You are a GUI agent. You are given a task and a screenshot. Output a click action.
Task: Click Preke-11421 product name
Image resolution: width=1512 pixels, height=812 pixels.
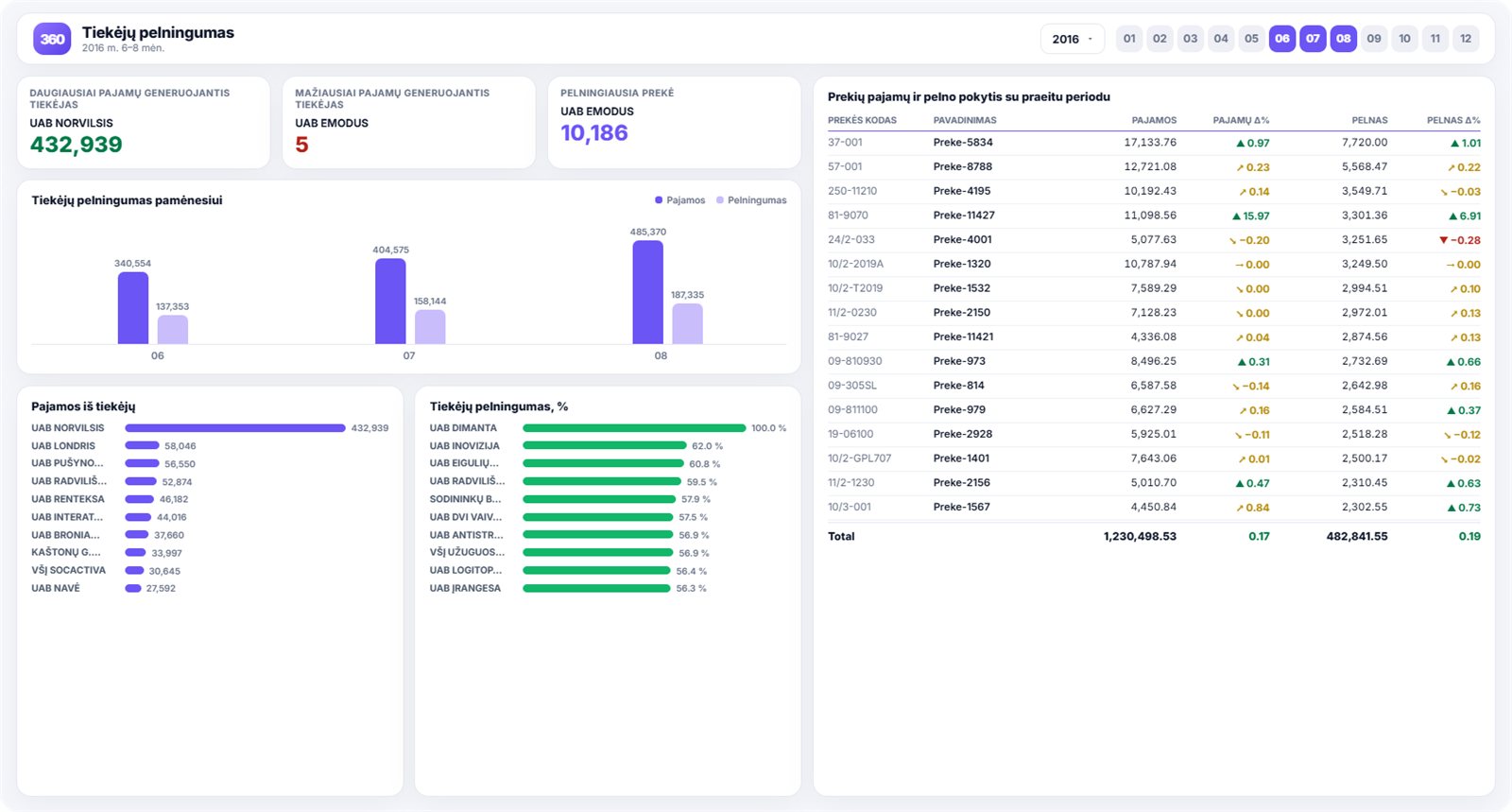[964, 337]
